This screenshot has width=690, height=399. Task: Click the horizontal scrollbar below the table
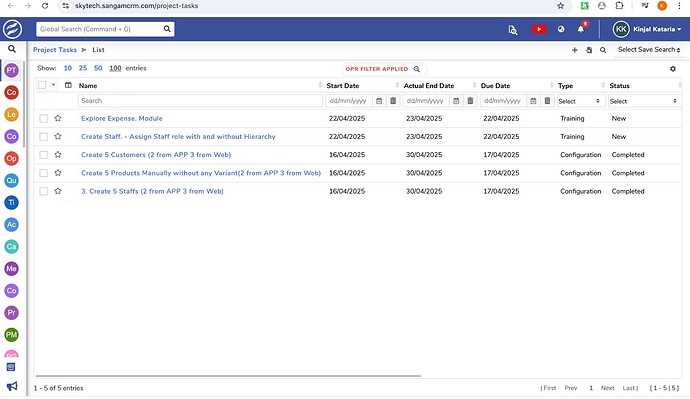pyautogui.click(x=228, y=376)
